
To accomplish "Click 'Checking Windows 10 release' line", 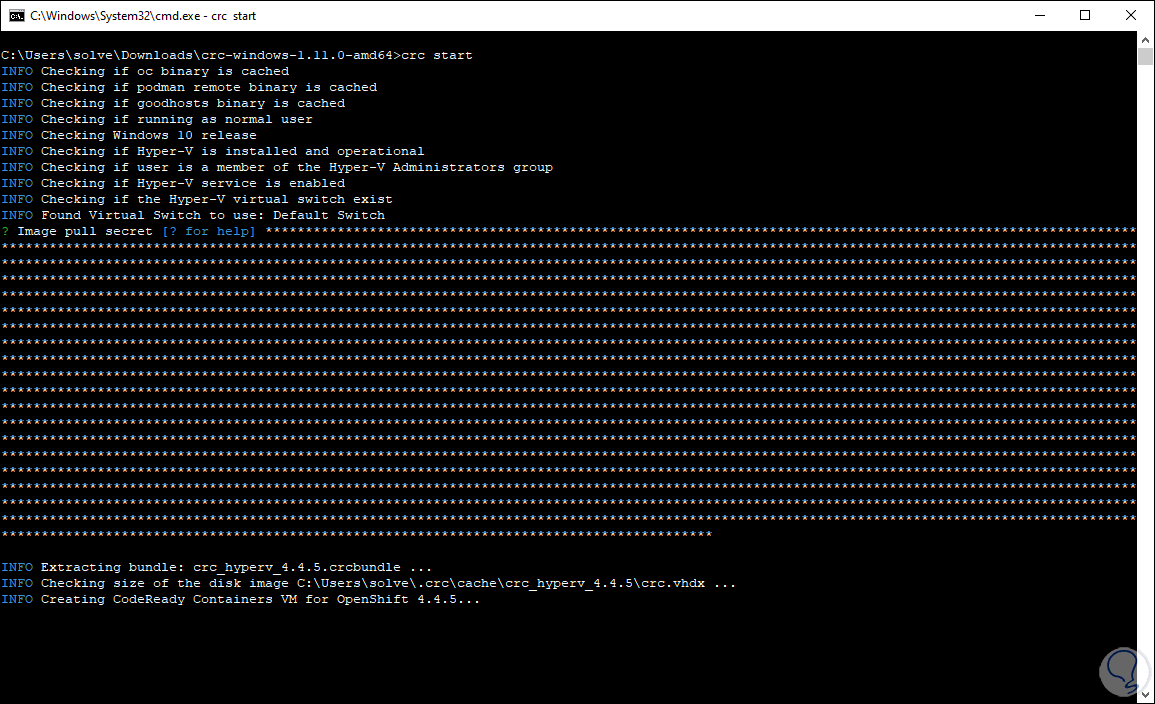I will click(x=129, y=135).
